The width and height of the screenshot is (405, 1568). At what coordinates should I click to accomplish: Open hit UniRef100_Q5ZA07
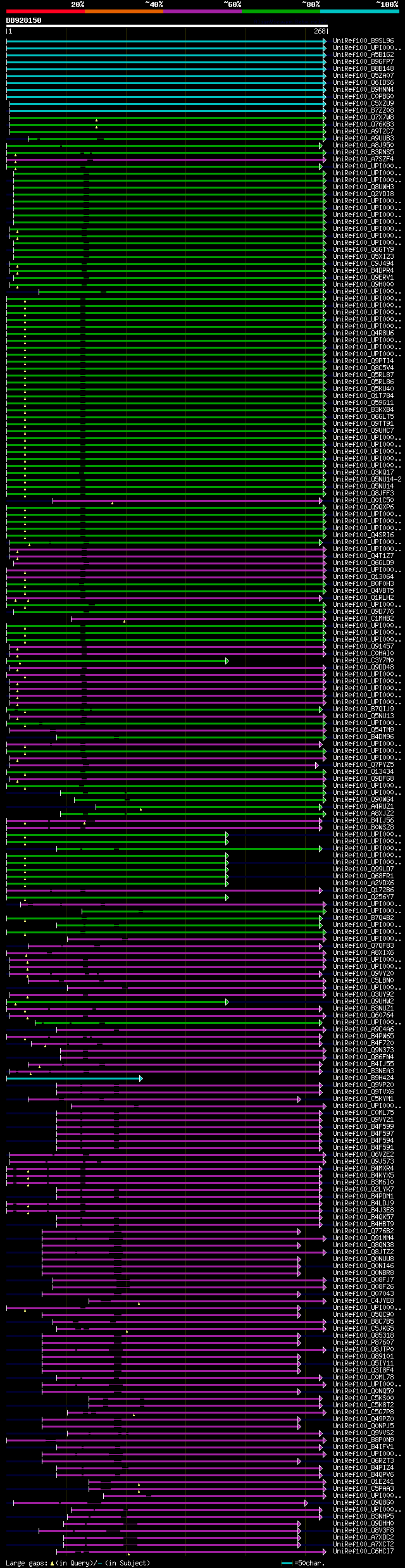[x=363, y=76]
